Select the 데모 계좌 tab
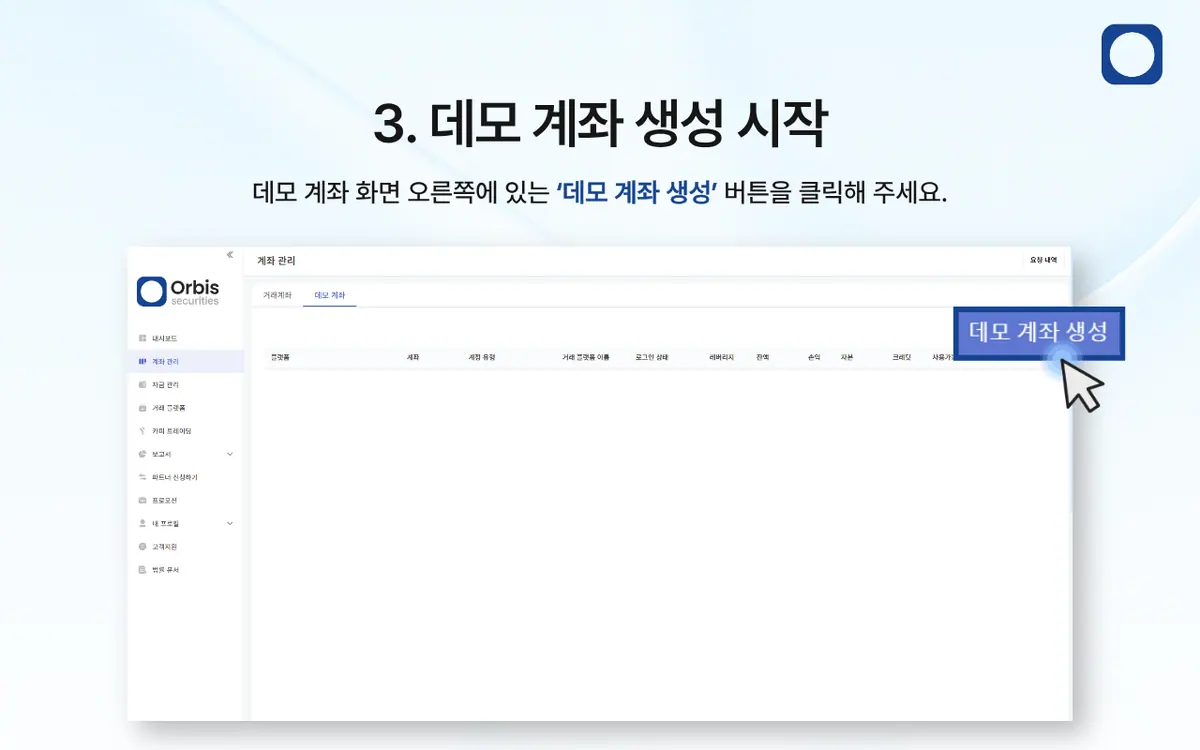This screenshot has width=1200, height=750. pos(329,296)
